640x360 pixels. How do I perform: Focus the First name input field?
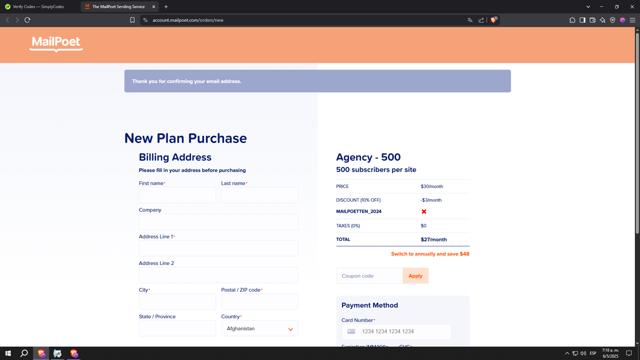click(177, 196)
